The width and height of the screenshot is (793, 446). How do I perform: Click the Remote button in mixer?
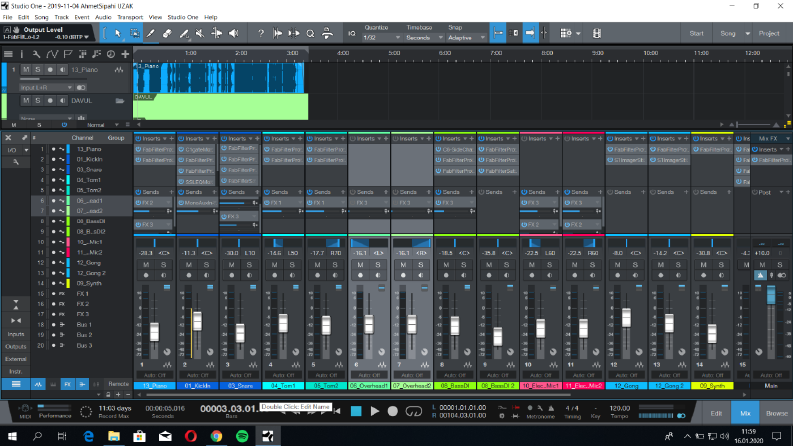[x=118, y=384]
